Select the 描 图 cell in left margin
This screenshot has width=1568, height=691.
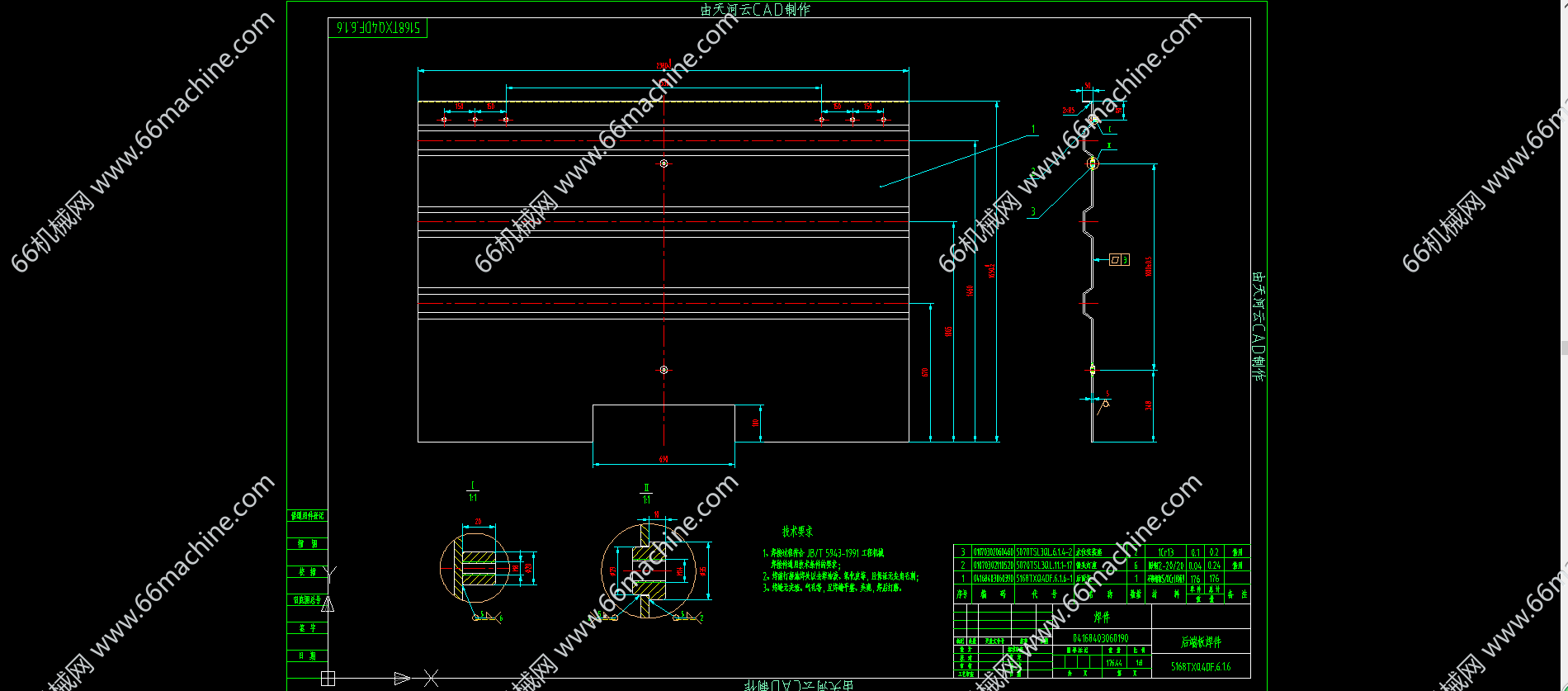point(307,543)
